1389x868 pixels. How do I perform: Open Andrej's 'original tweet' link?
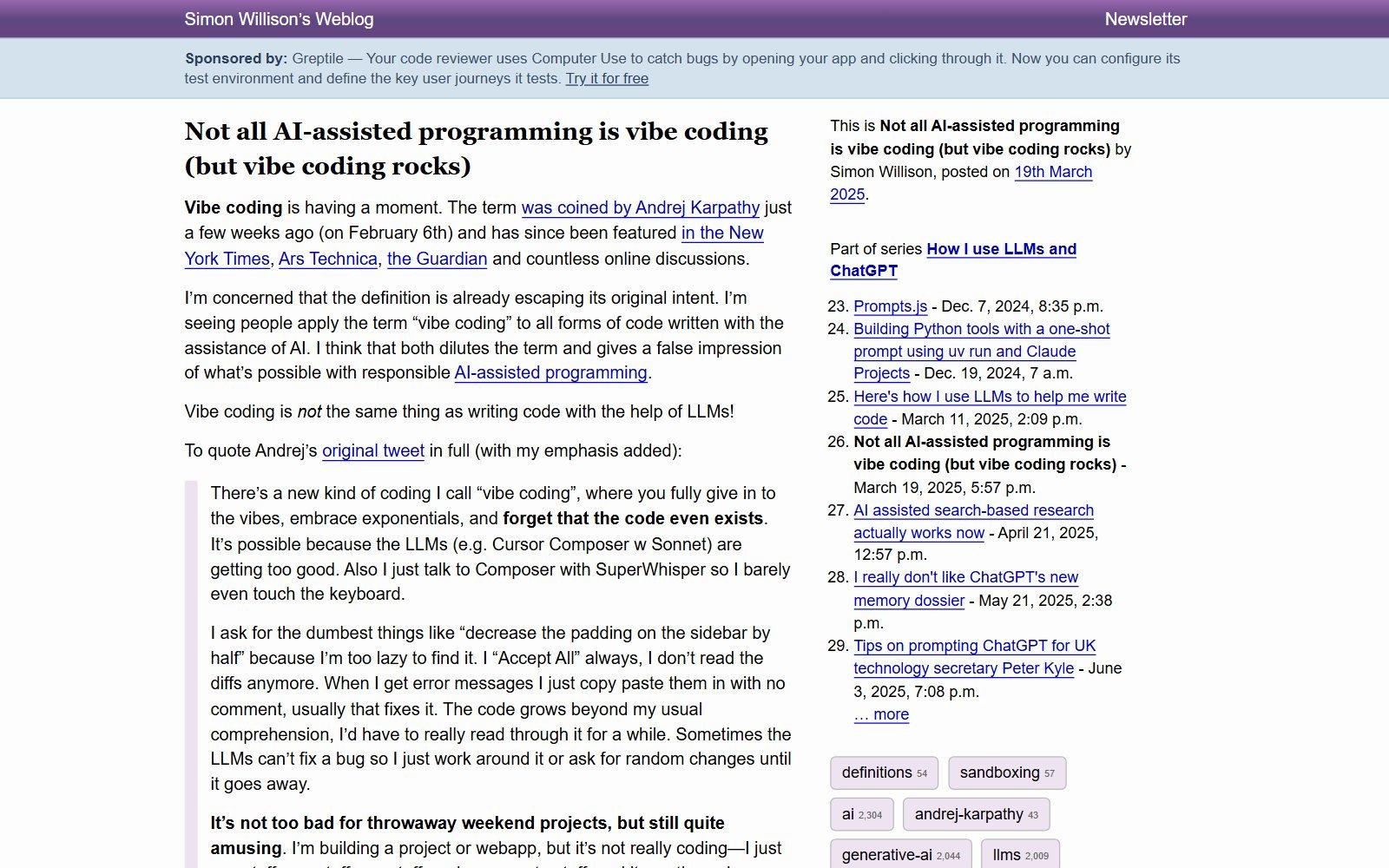[373, 450]
